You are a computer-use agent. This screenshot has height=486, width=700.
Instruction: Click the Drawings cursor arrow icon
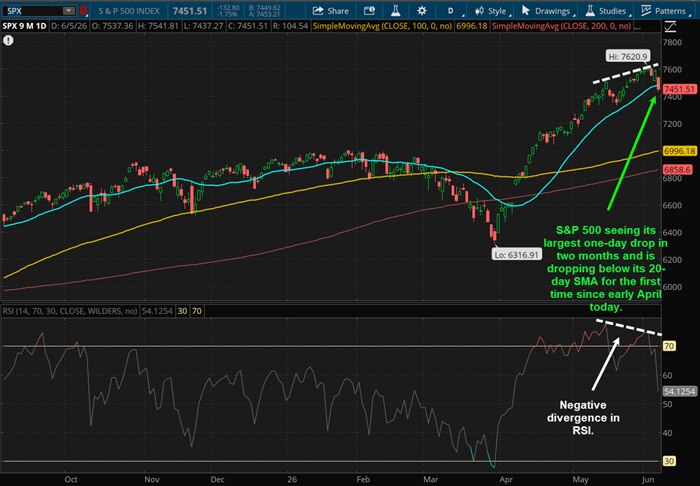point(525,10)
